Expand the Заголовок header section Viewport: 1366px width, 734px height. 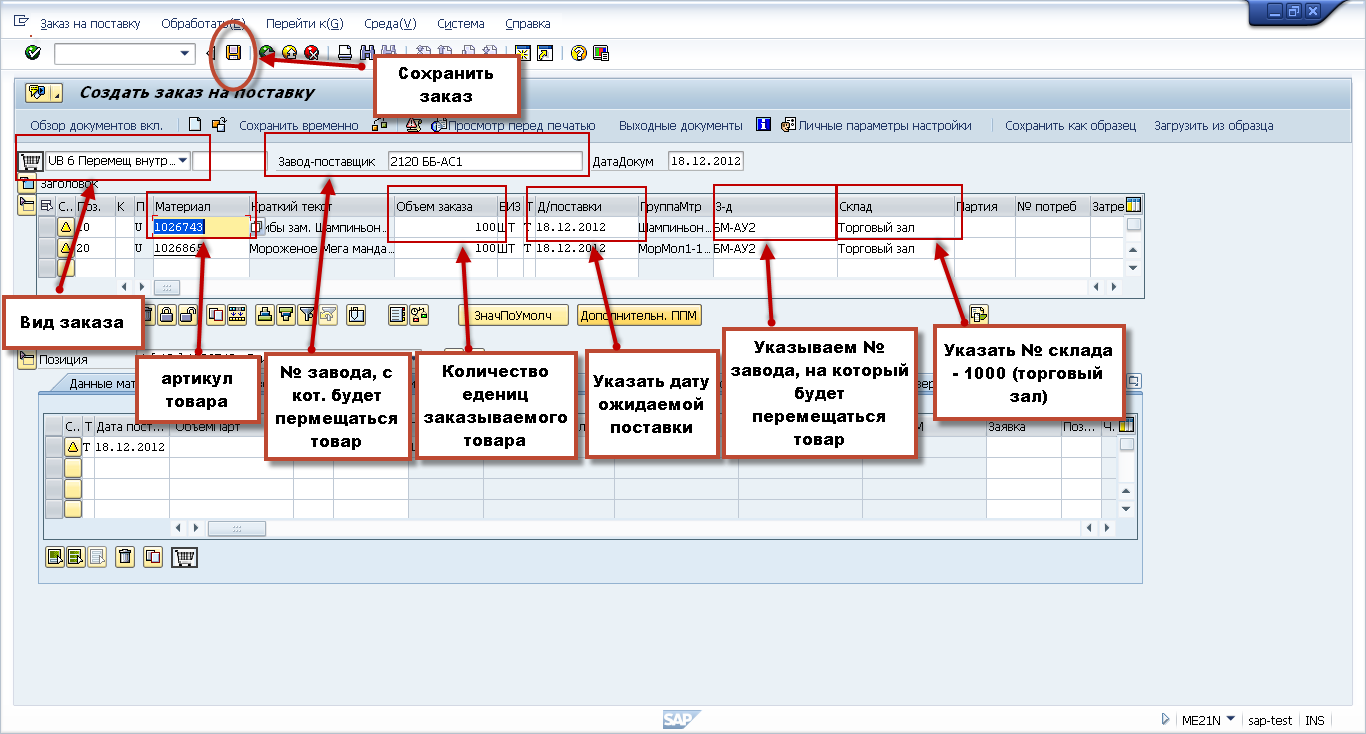click(27, 184)
